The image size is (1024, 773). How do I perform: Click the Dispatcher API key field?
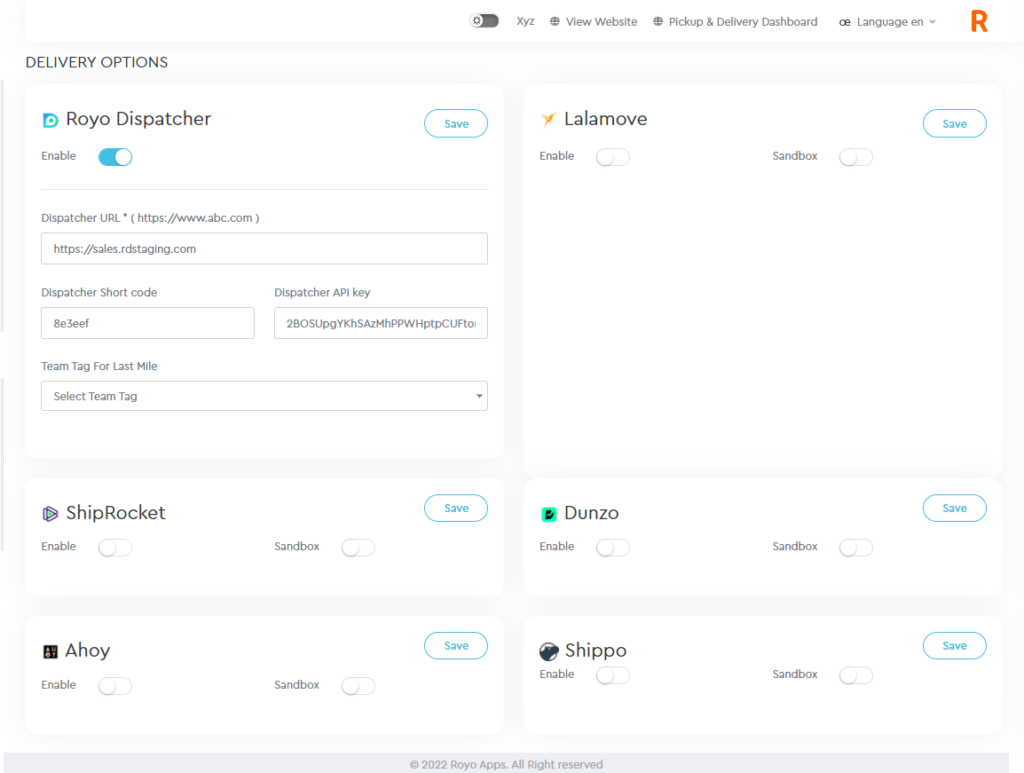pyautogui.click(x=381, y=323)
